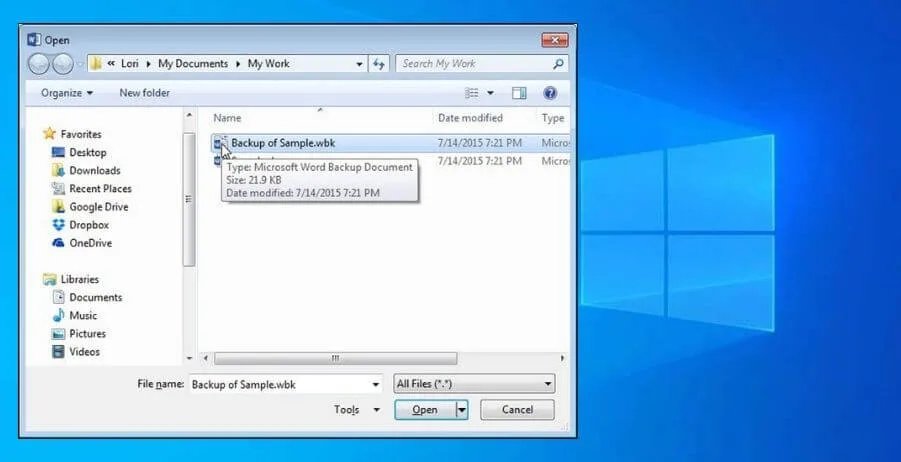This screenshot has height=462, width=901.
Task: Select the Backup of Sample.wbk file
Action: click(391, 143)
